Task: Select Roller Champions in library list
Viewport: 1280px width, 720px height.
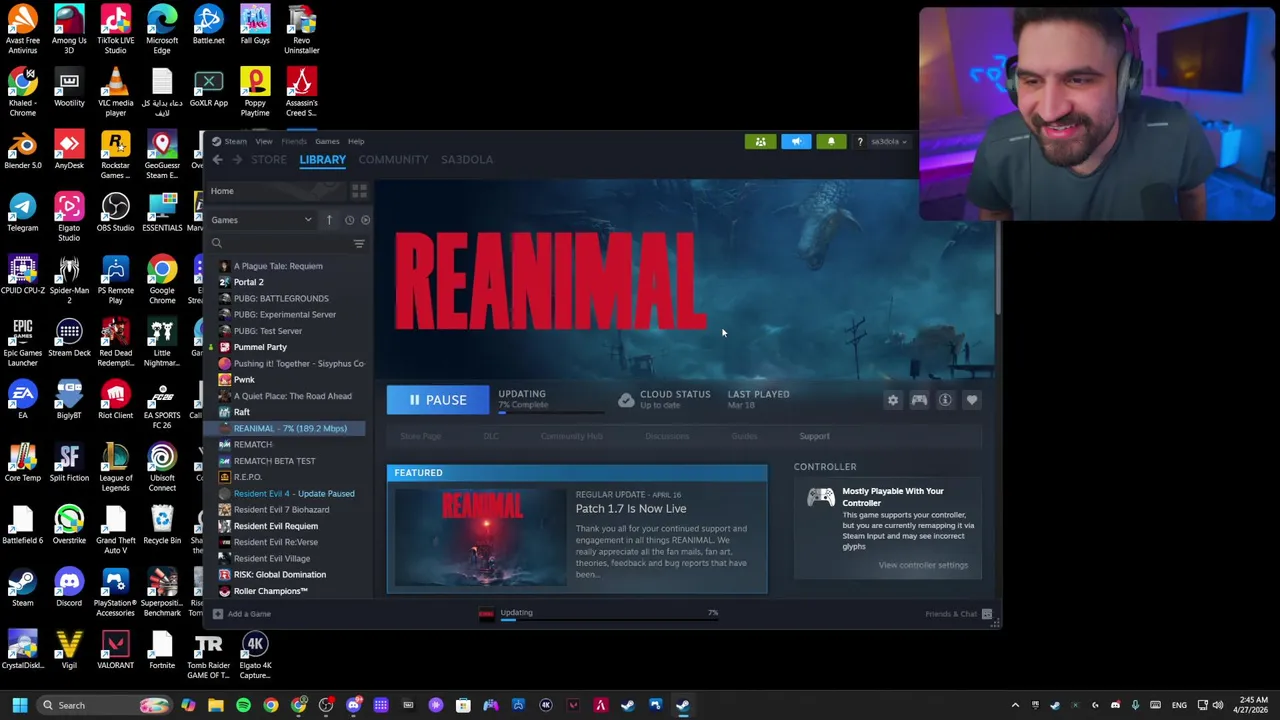Action: (x=270, y=591)
